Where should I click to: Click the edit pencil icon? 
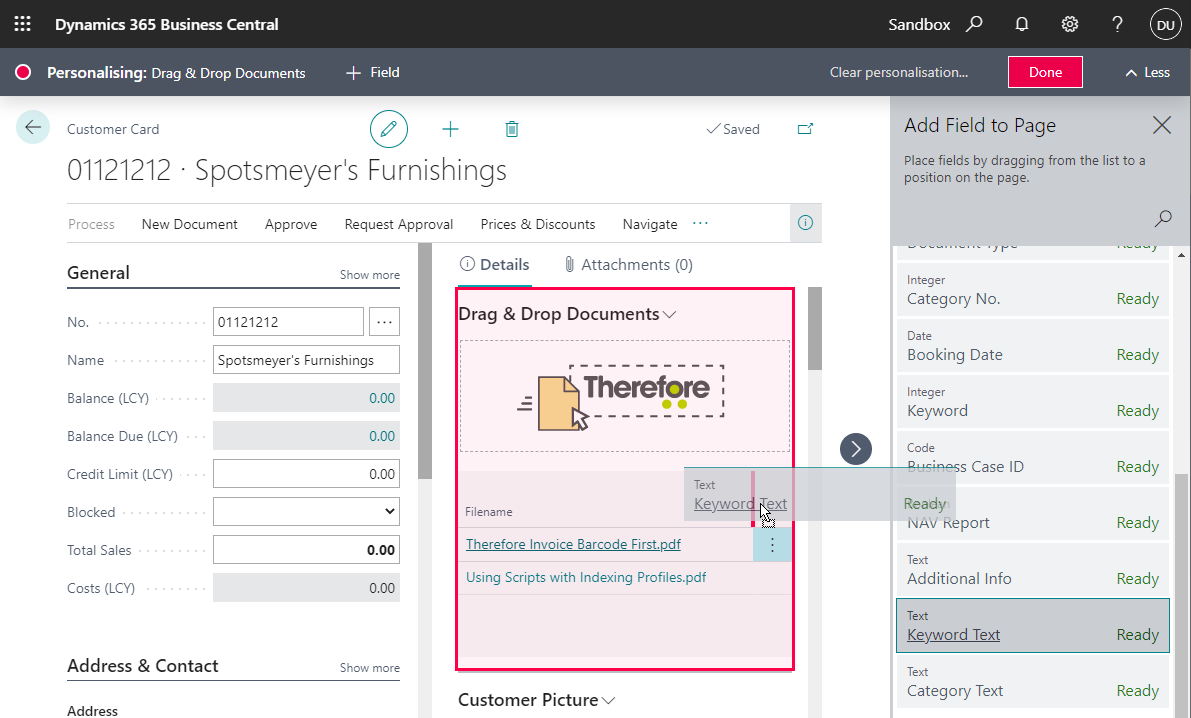click(389, 129)
